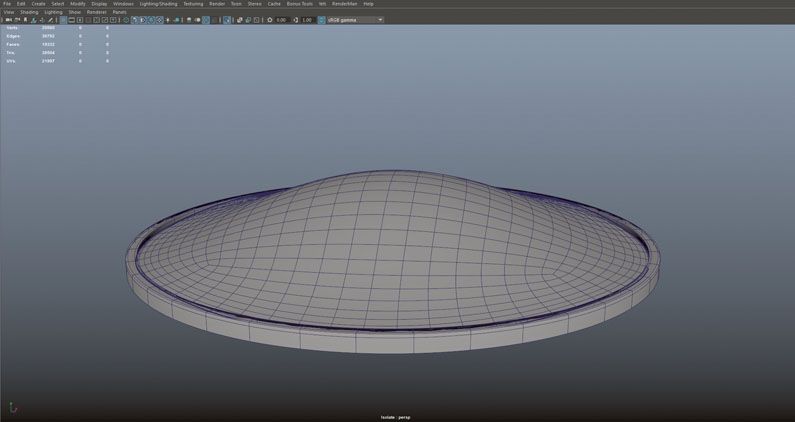
Task: Open the panel Renderer menu
Action: point(96,12)
